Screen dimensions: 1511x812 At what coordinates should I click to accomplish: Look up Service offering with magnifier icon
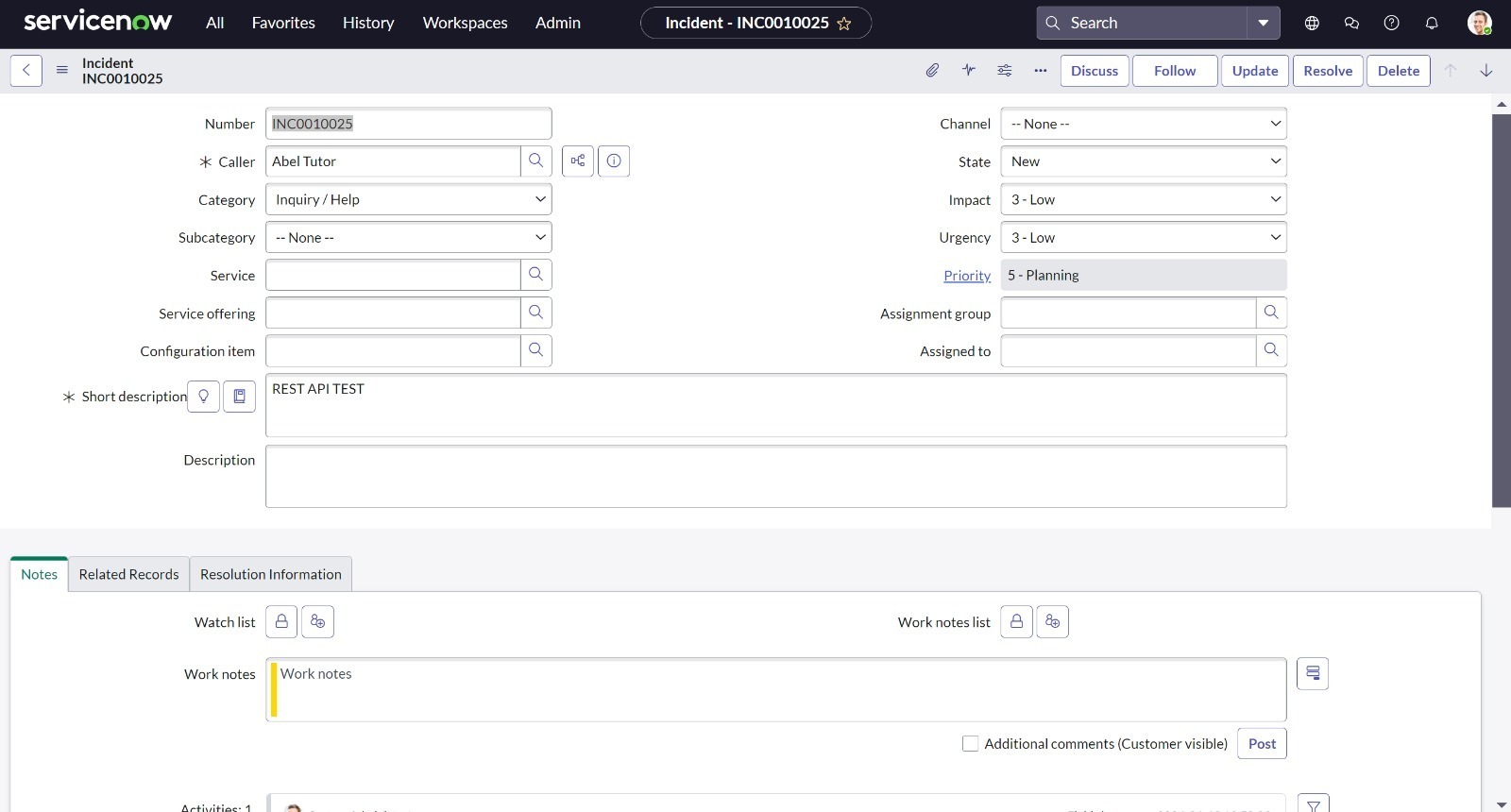536,313
